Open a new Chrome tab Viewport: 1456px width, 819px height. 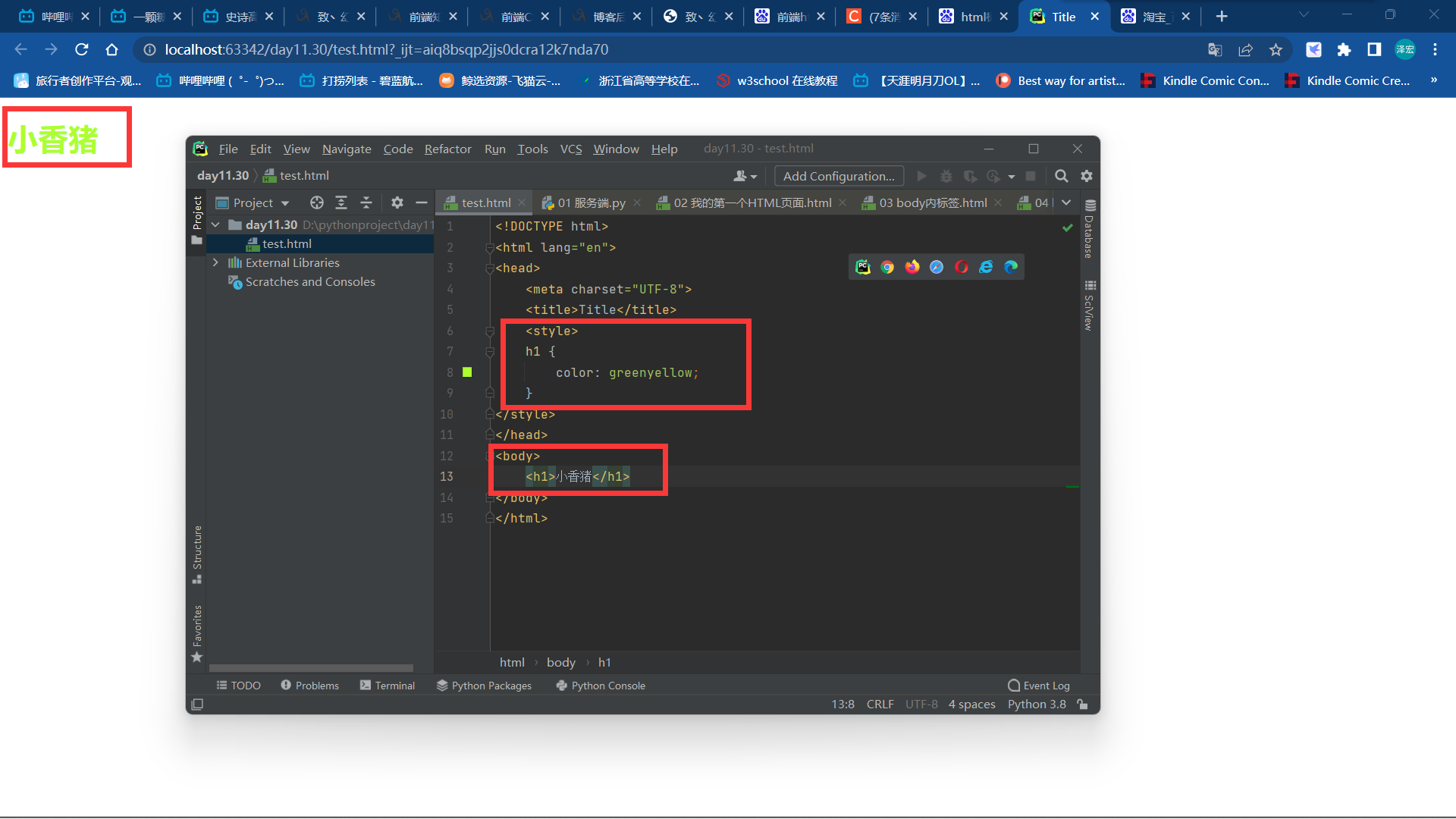(x=1221, y=16)
